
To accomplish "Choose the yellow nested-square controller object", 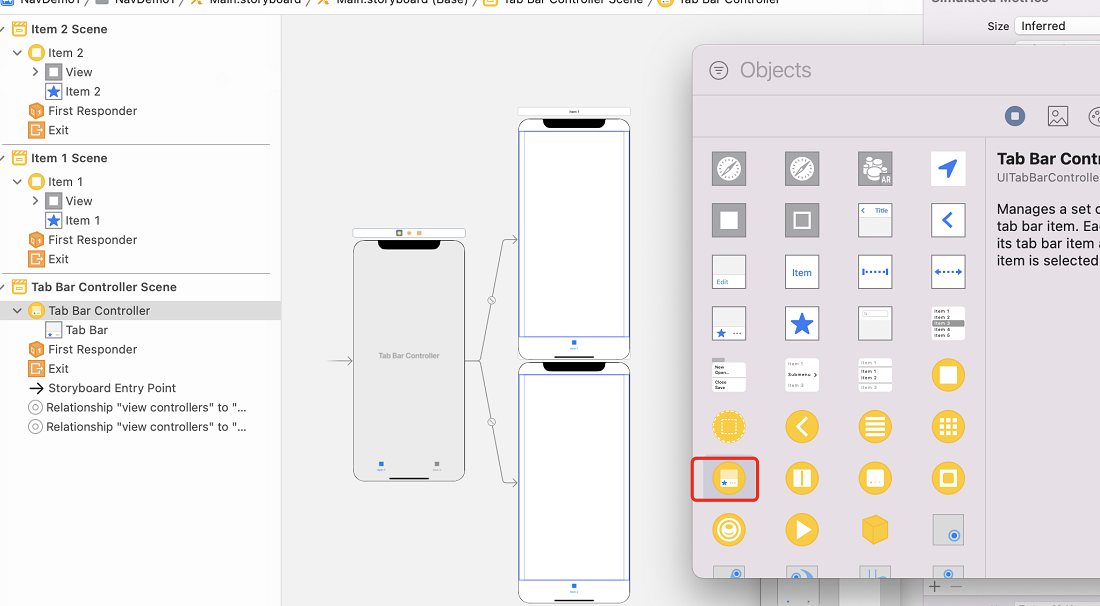I will tap(948, 478).
